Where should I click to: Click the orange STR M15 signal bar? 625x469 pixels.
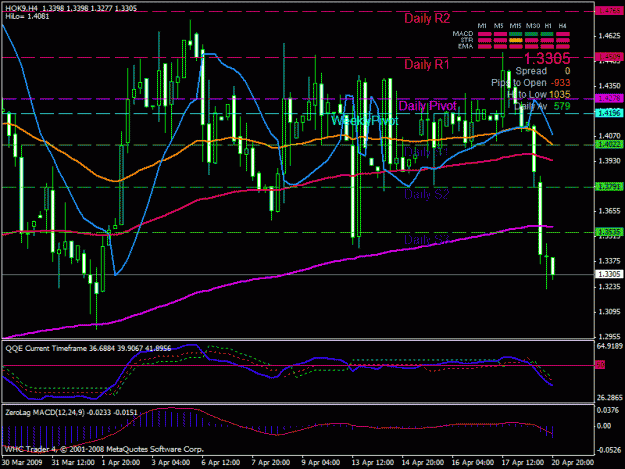pyautogui.click(x=516, y=40)
